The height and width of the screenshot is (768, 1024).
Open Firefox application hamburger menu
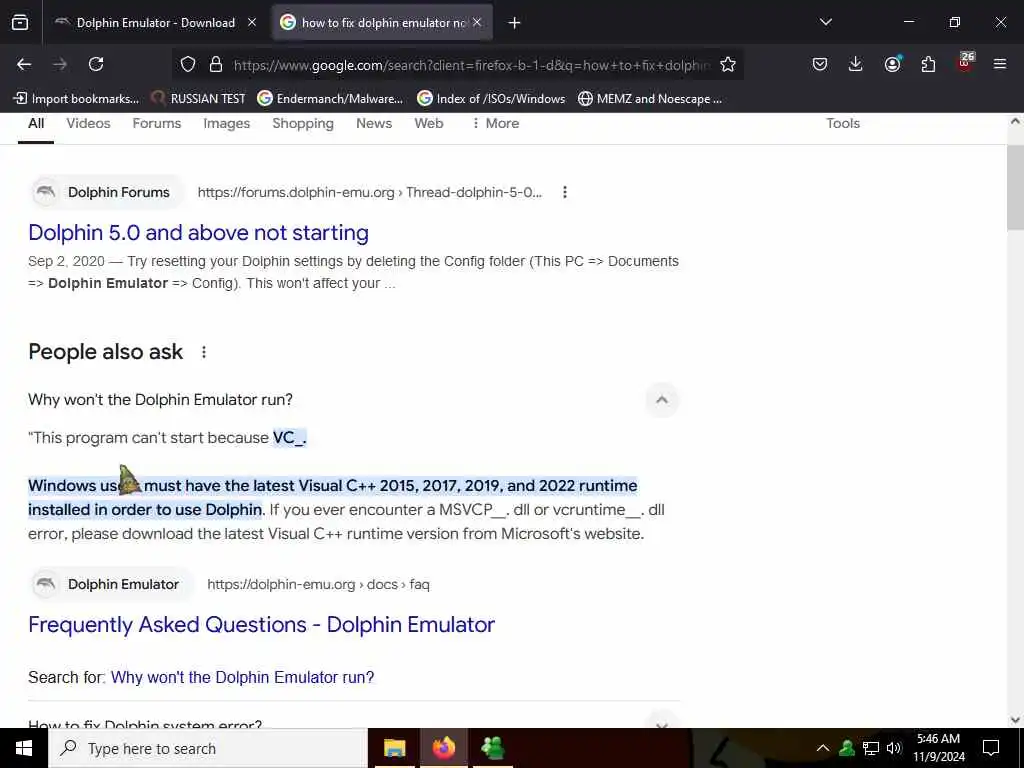click(1000, 64)
